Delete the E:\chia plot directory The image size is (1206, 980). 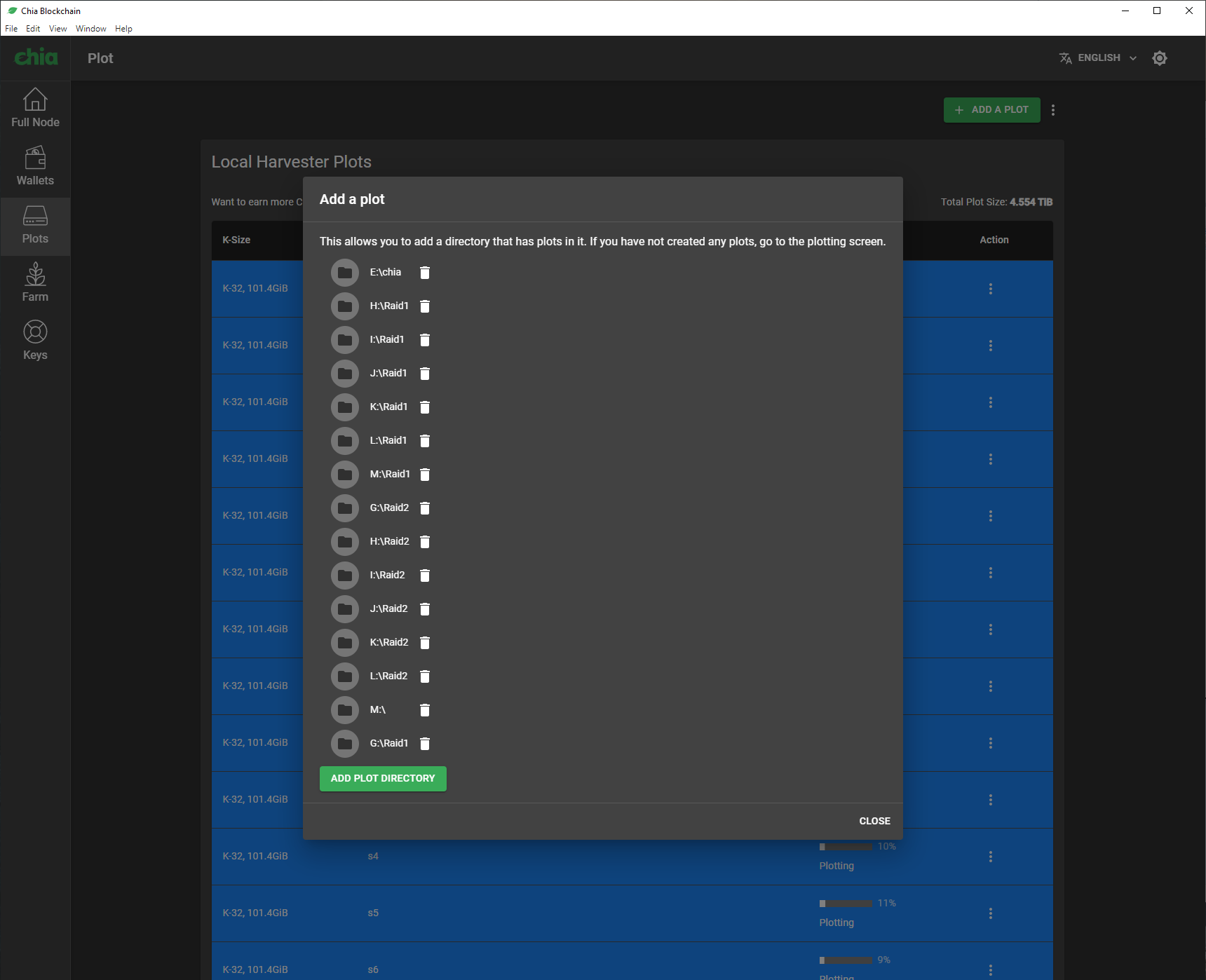coord(425,273)
